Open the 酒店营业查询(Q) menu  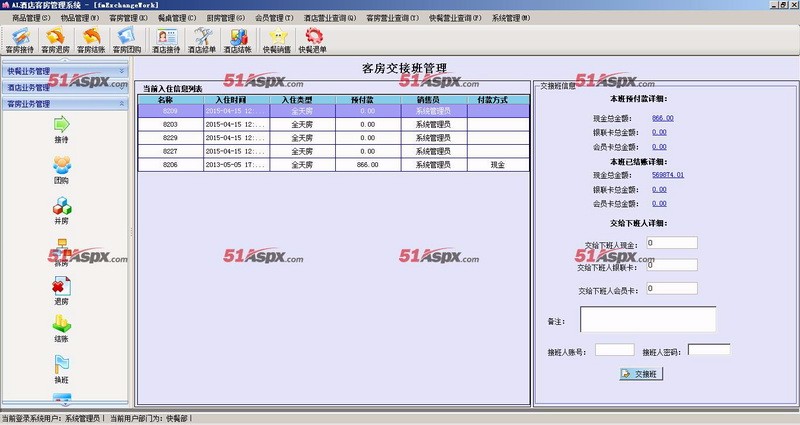pos(330,18)
